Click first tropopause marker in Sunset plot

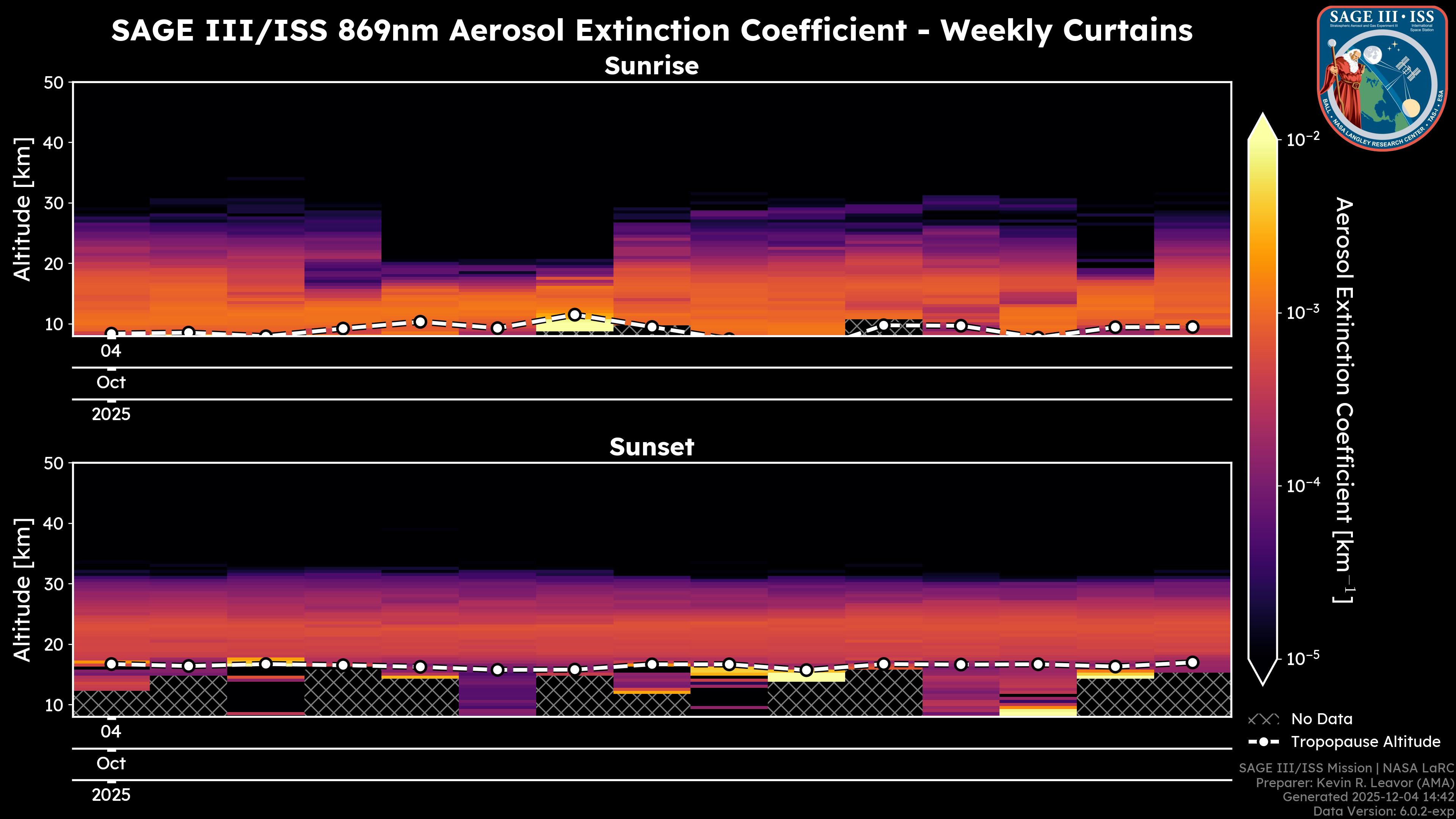111,664
